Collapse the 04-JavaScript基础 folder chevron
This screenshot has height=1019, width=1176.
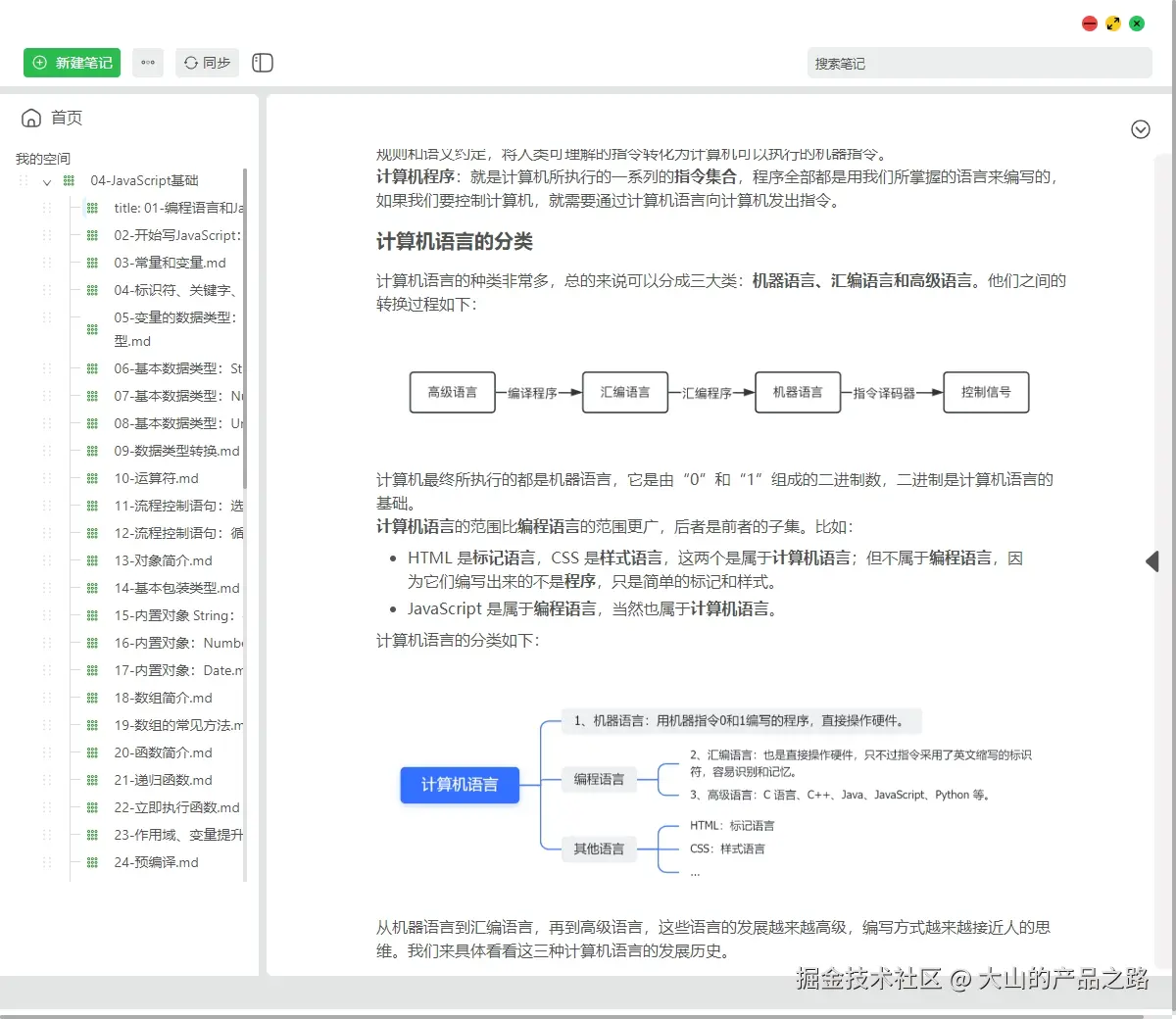tap(46, 181)
